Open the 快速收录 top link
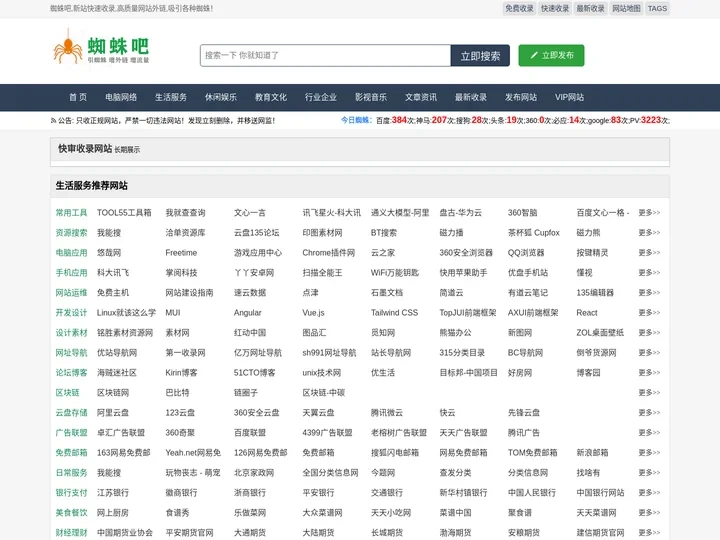Image resolution: width=720 pixels, height=540 pixels. pyautogui.click(x=555, y=8)
